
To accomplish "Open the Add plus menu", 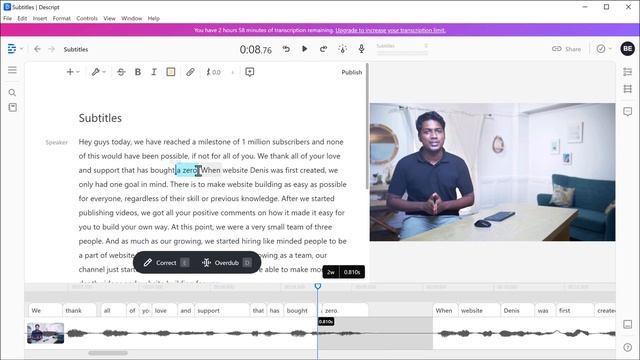I will 73,72.
